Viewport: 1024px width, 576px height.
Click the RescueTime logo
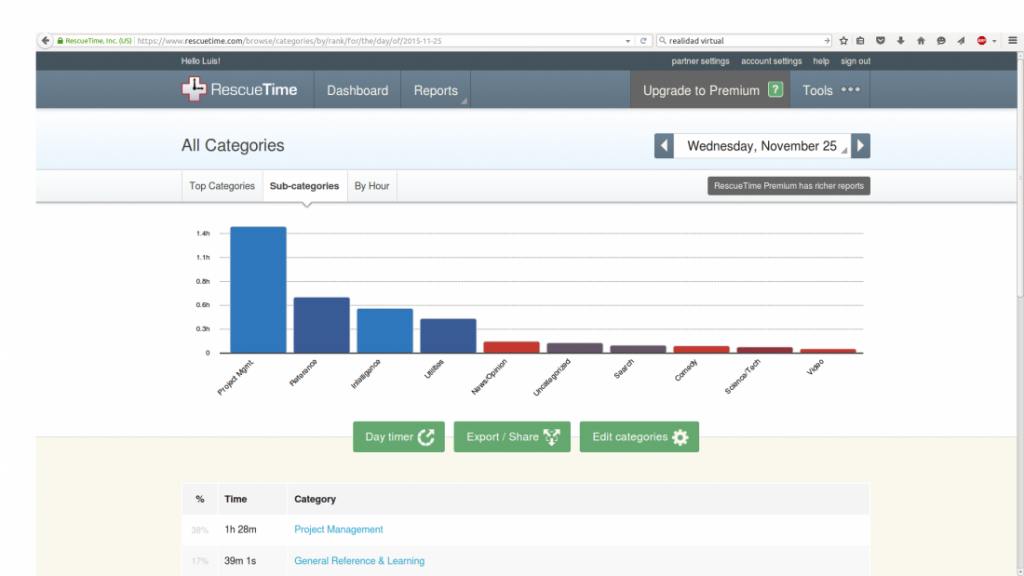point(239,89)
